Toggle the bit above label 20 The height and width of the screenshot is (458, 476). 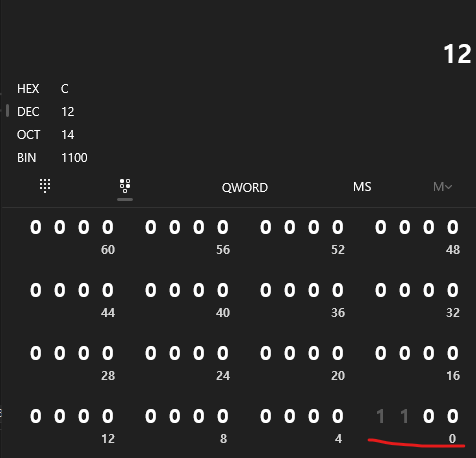[338, 353]
